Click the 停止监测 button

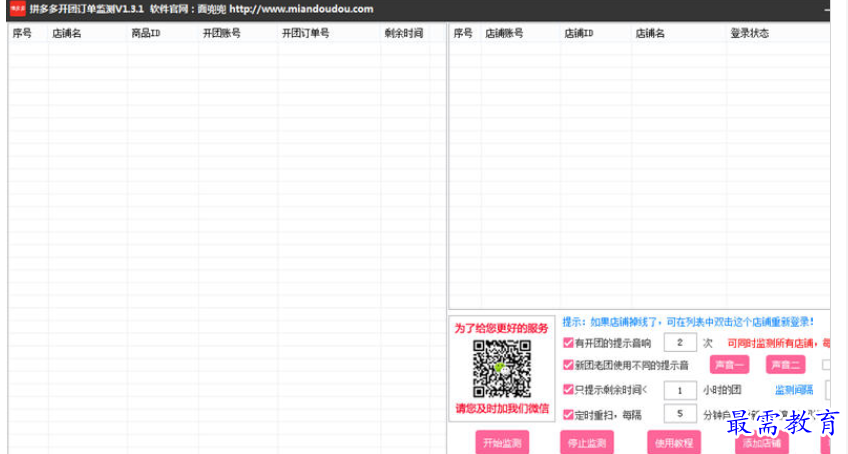pyautogui.click(x=587, y=443)
